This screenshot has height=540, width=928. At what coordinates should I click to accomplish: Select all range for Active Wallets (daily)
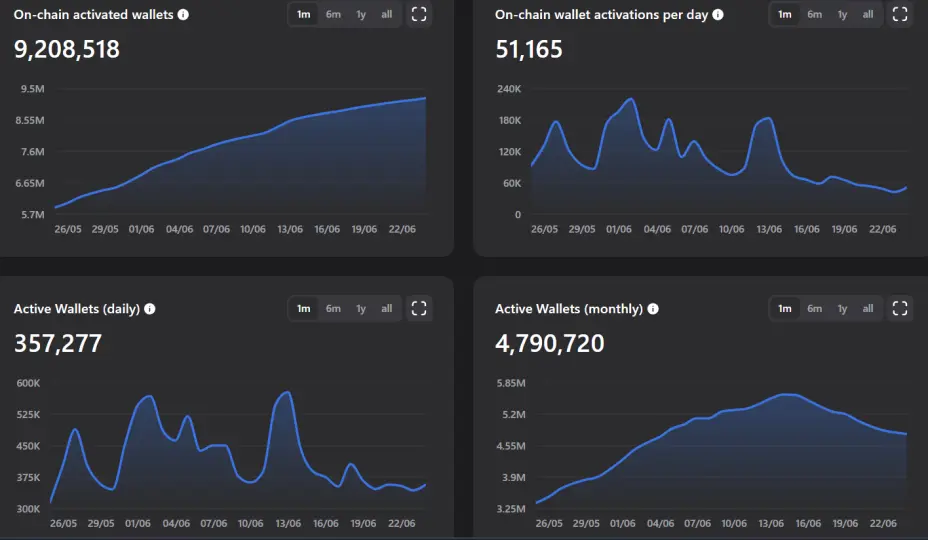386,308
